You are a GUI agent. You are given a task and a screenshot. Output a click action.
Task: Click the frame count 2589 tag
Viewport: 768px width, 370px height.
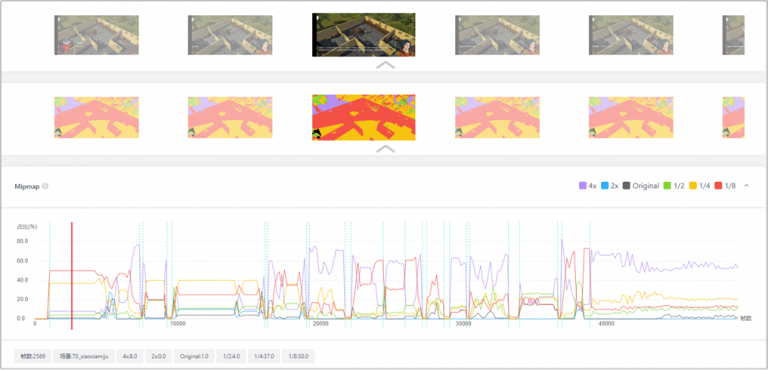pos(33,356)
